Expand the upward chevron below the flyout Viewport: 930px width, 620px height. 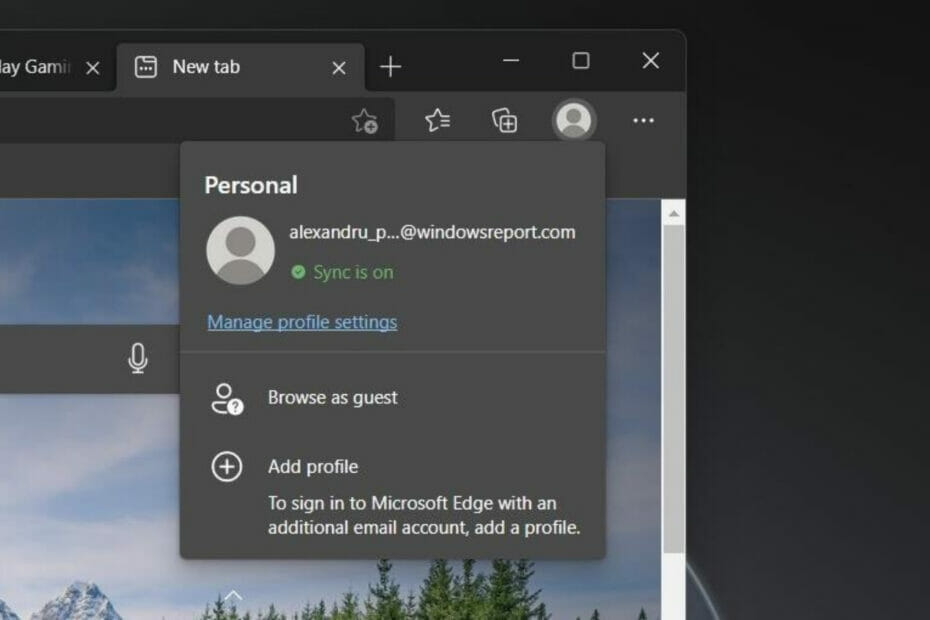[233, 595]
